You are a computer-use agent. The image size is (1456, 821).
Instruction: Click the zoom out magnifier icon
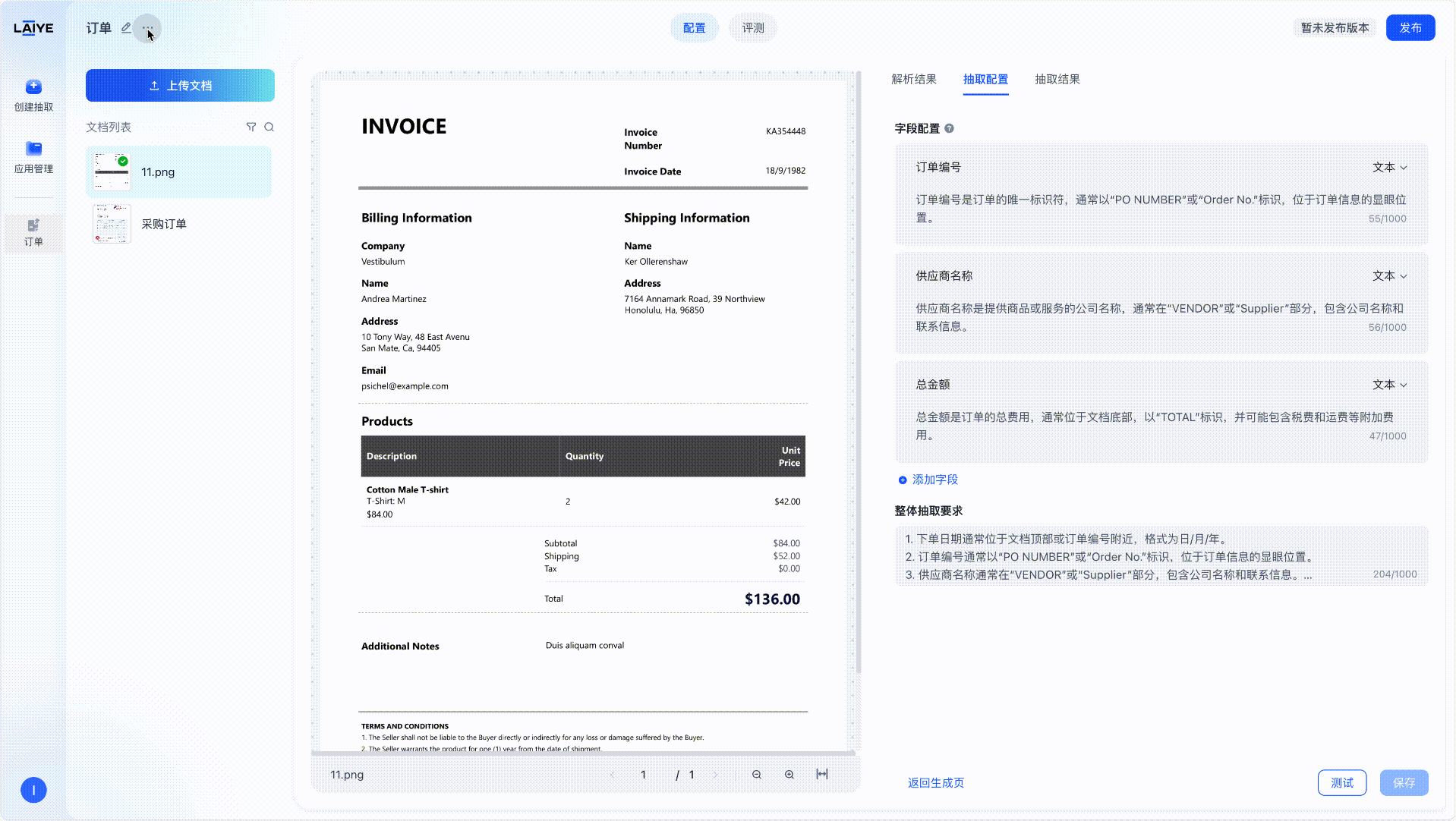[756, 775]
